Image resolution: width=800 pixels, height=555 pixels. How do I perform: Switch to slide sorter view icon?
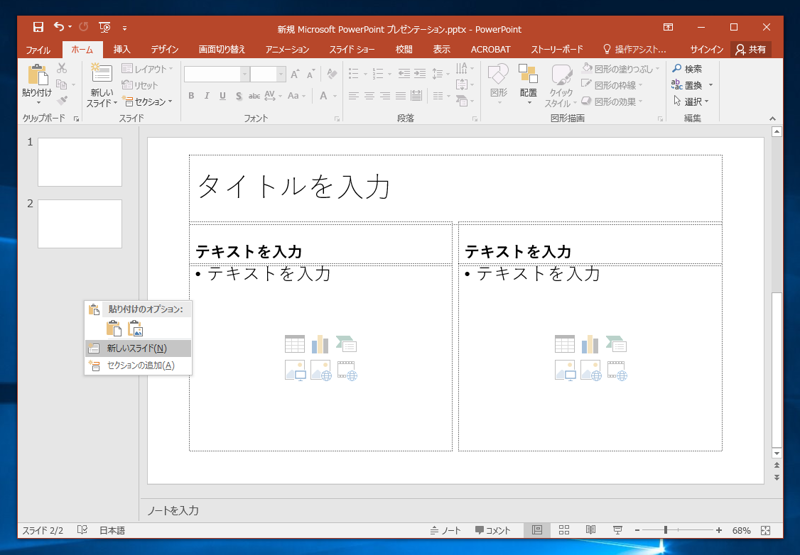(x=564, y=530)
